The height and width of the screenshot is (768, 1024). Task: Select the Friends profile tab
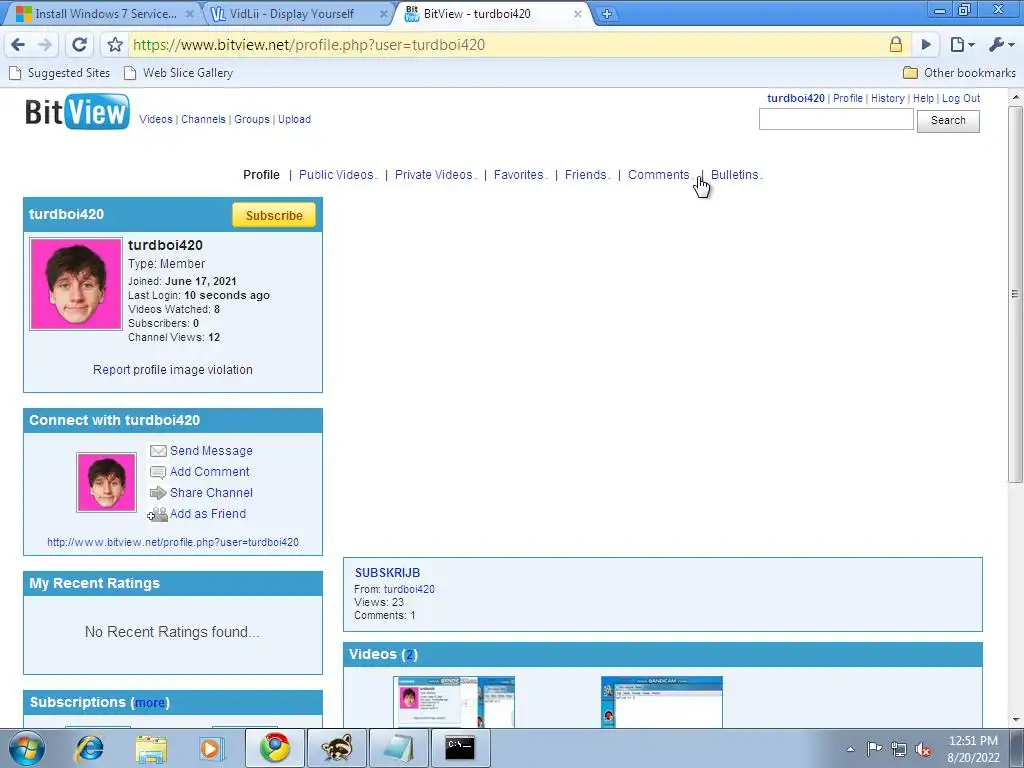click(586, 175)
